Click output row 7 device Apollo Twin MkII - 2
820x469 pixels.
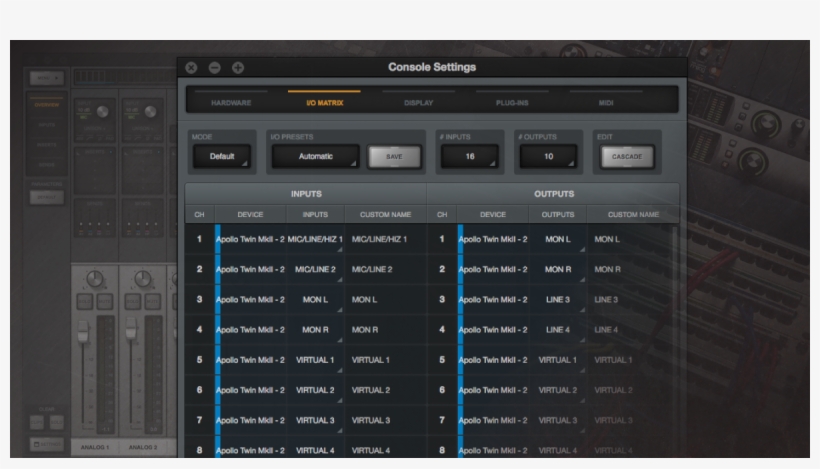point(493,420)
